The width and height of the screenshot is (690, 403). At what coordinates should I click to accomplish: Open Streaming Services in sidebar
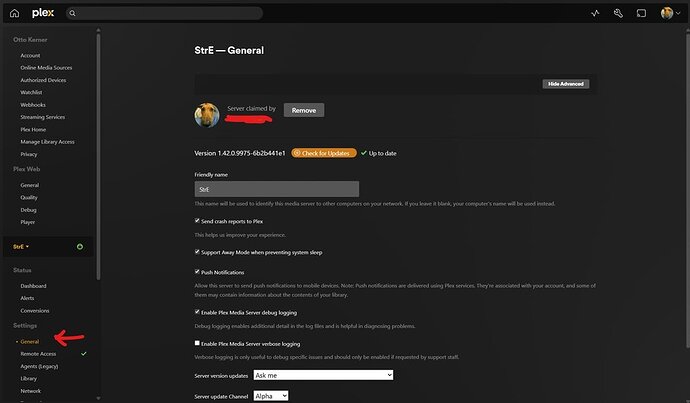click(x=43, y=117)
